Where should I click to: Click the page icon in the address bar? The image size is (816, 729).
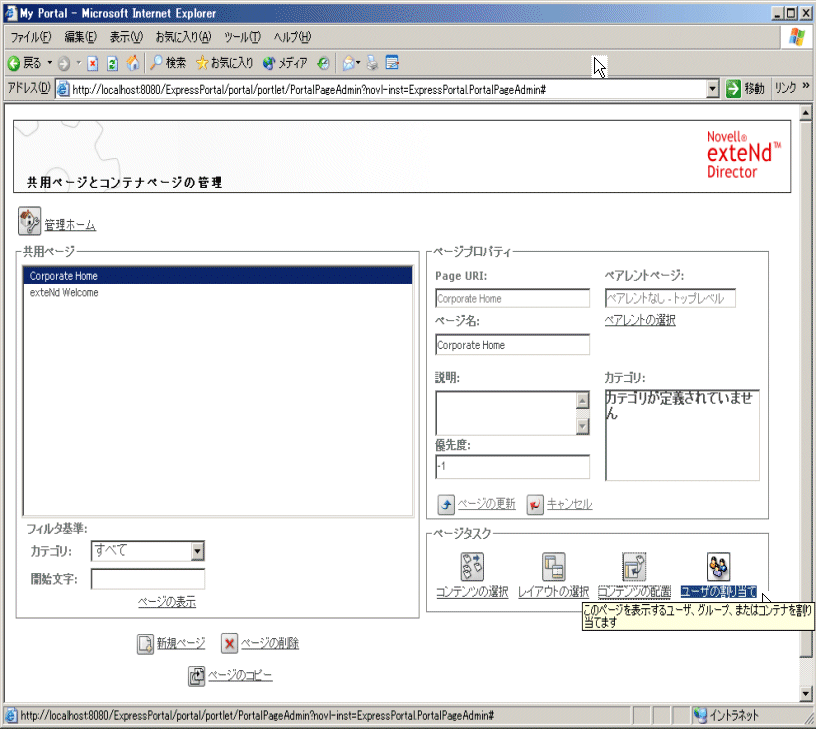tap(63, 89)
